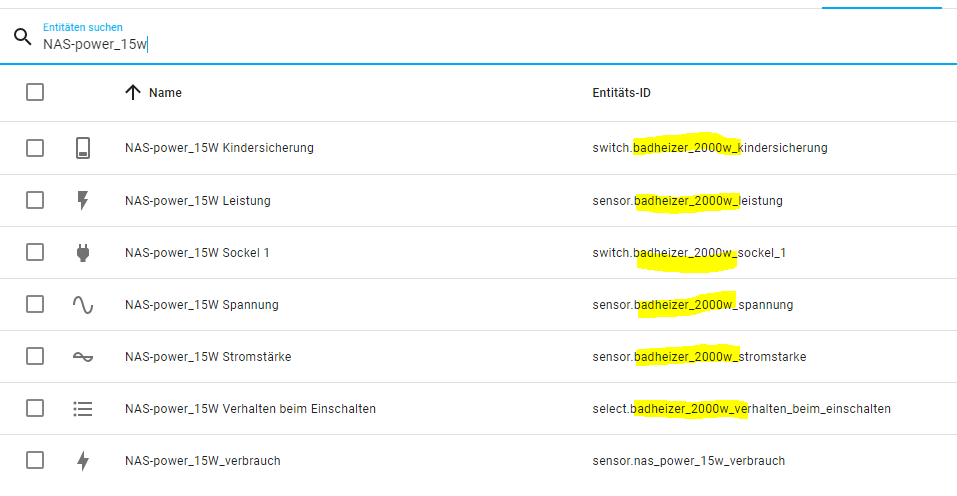The height and width of the screenshot is (496, 957).
Task: Click switch.badheizer_2000w_kindersicherung entity ID
Action: pyautogui.click(x=709, y=148)
